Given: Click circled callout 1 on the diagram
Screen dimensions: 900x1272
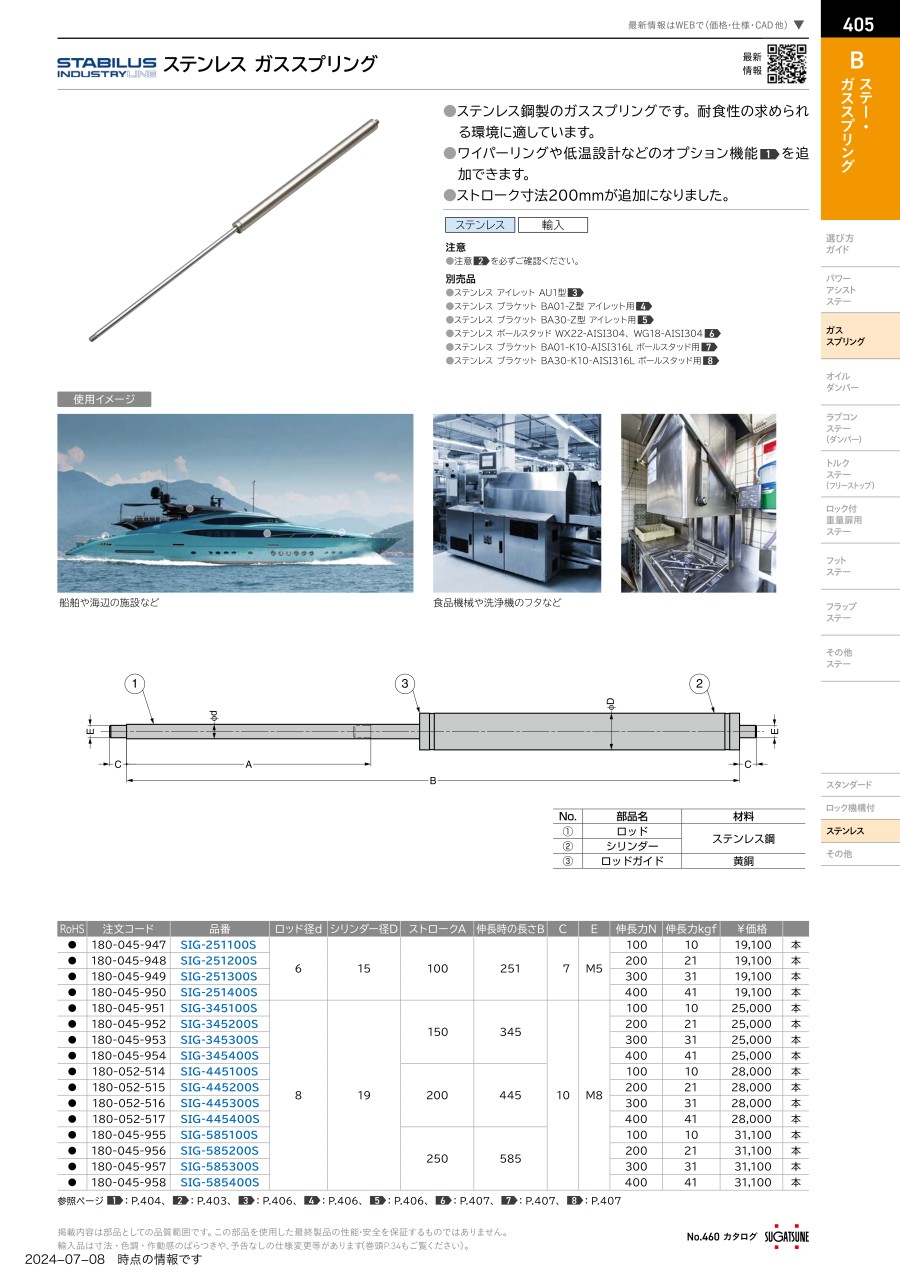Looking at the screenshot, I should [136, 684].
